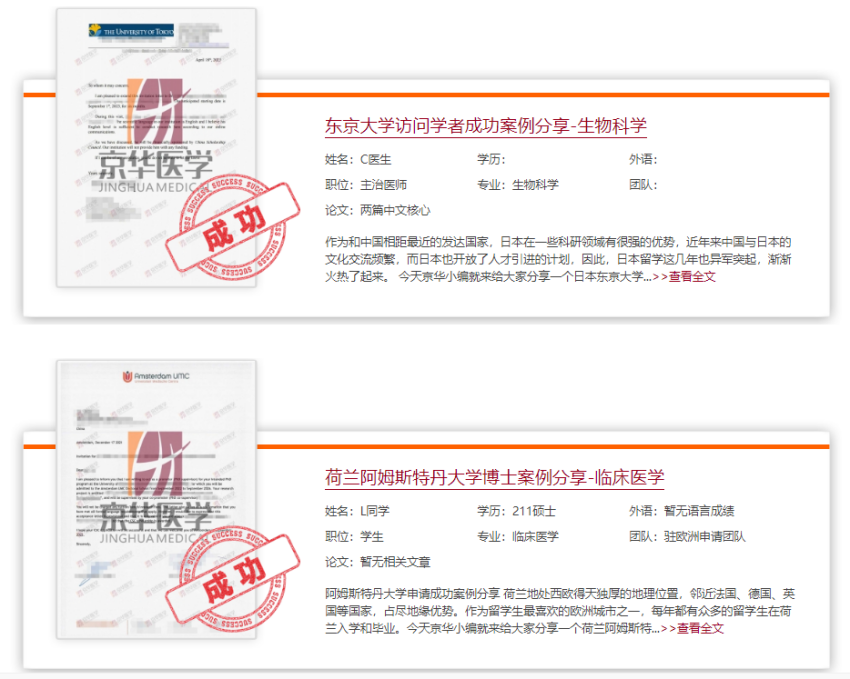Click 查看全文 link in Tokyo case
The width and height of the screenshot is (850, 679).
692,277
